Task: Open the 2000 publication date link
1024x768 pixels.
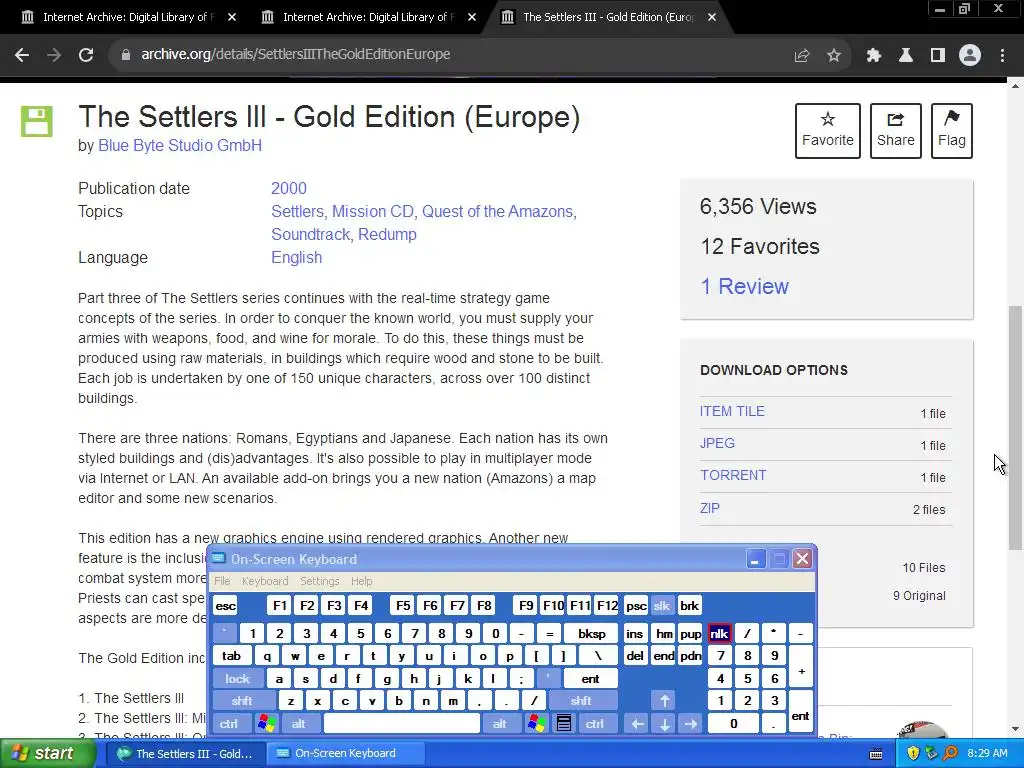Action: tap(289, 188)
